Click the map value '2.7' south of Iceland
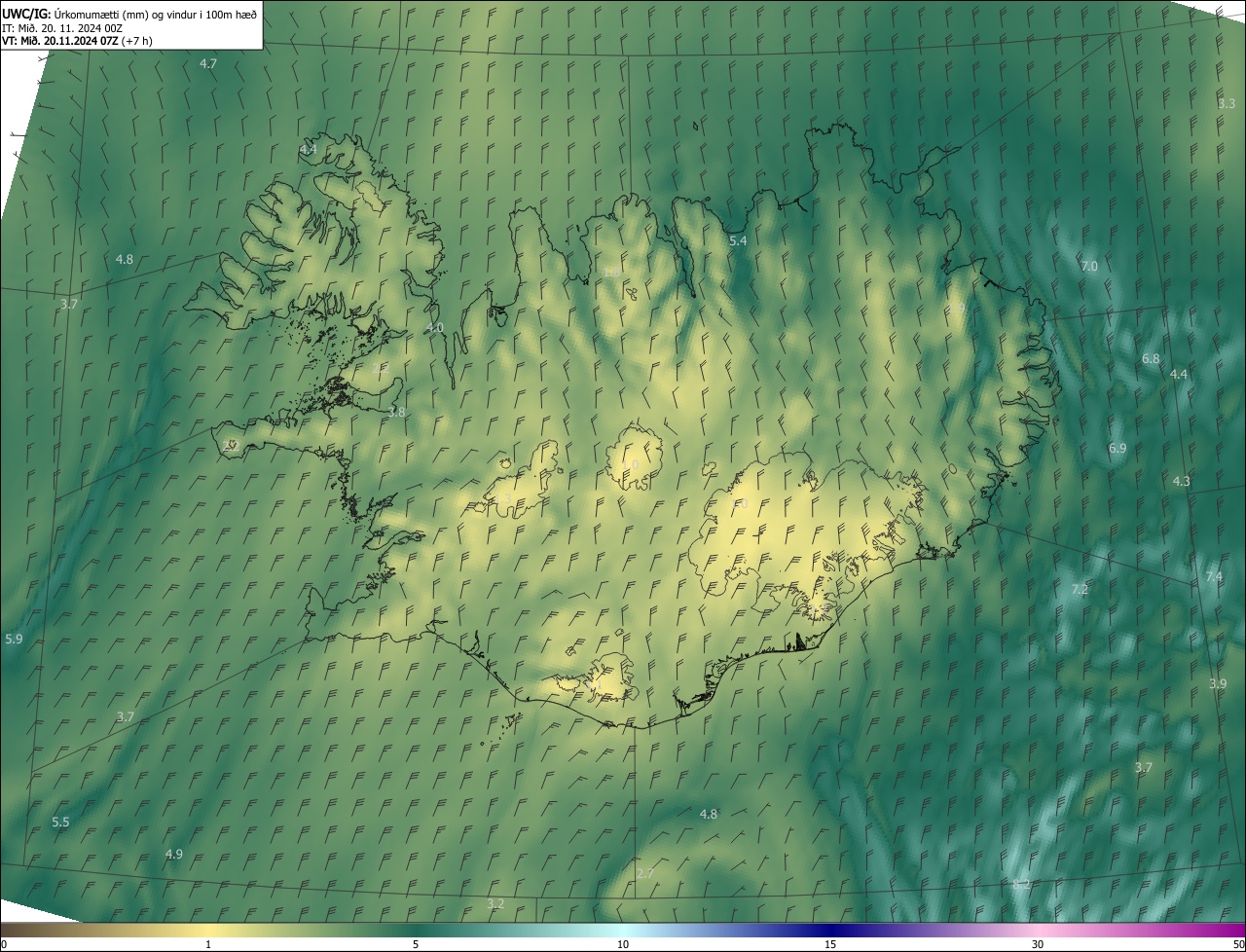This screenshot has width=1246, height=952. (644, 873)
